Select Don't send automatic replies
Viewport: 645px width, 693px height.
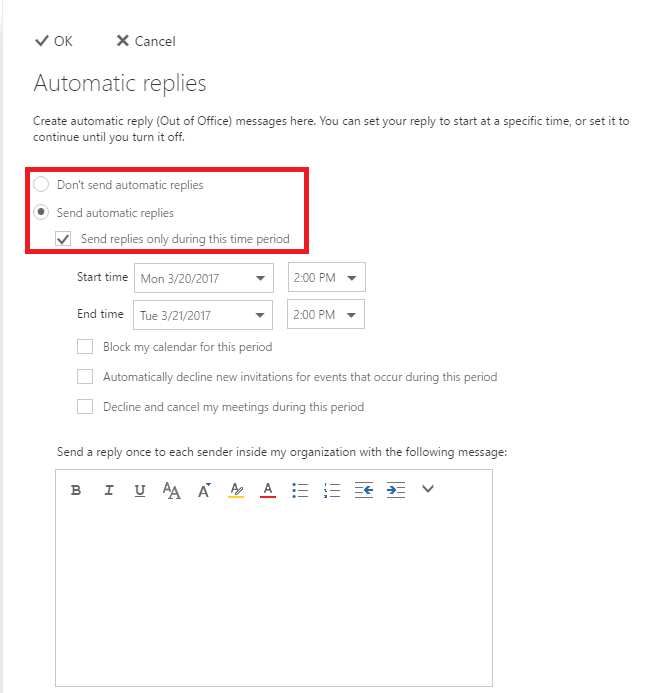41,184
